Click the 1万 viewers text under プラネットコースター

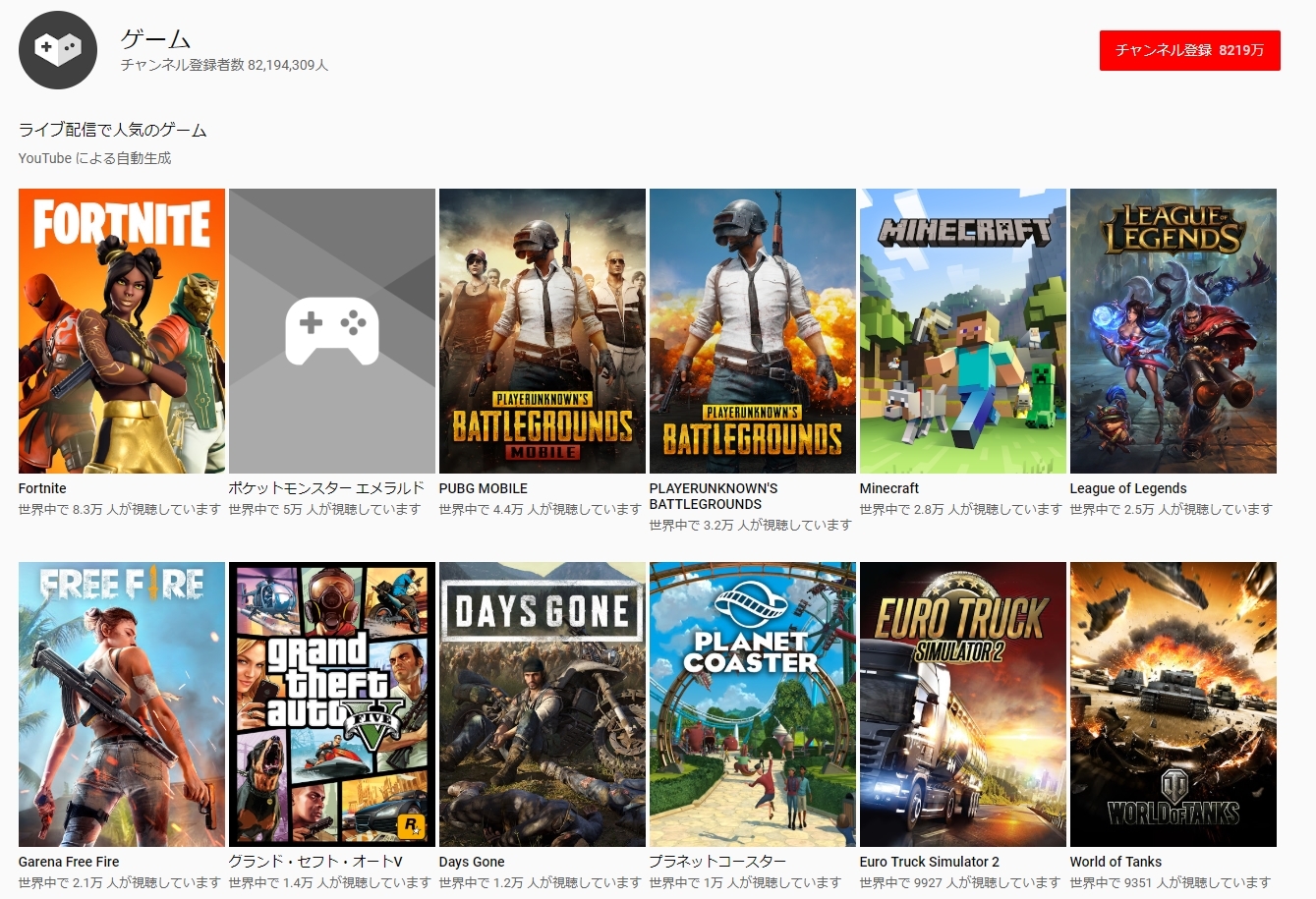(745, 882)
